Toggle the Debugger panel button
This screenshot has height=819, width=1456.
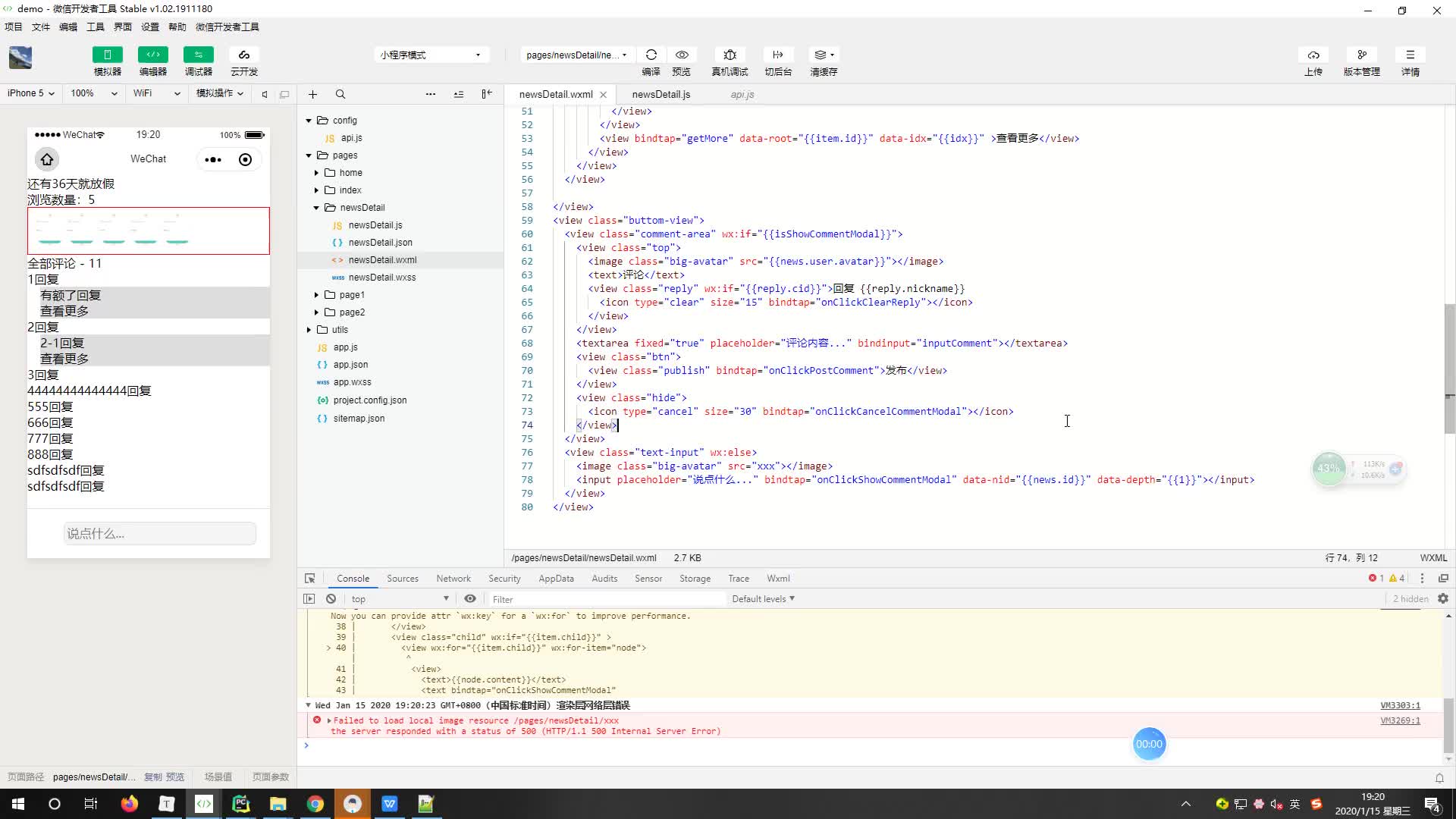point(198,55)
